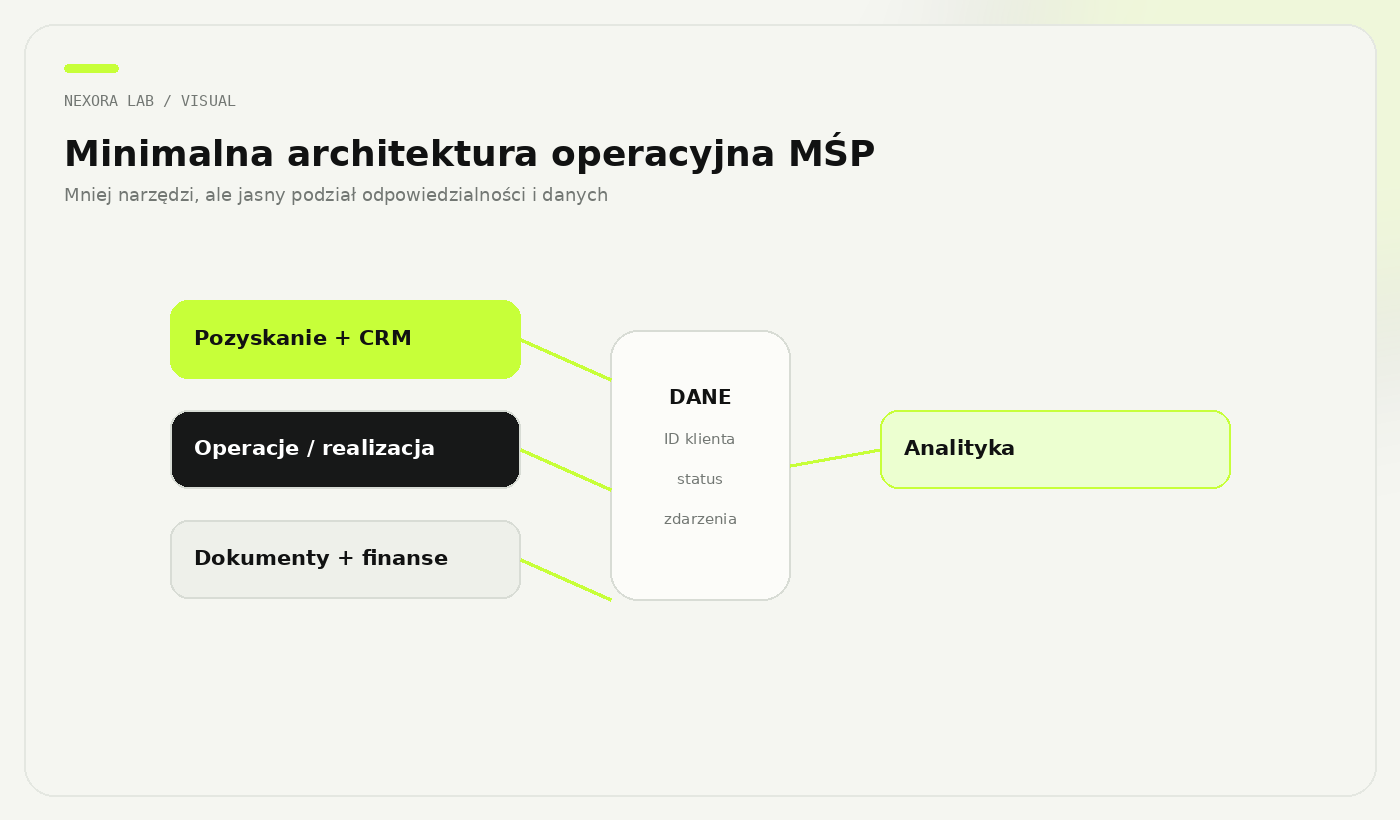Image resolution: width=1400 pixels, height=820 pixels.
Task: Select the Dokumenty + finanse block
Action: click(345, 559)
